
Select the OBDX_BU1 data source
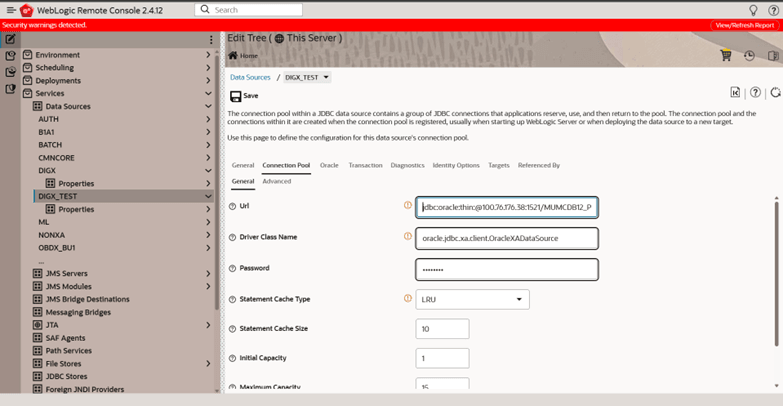57,248
